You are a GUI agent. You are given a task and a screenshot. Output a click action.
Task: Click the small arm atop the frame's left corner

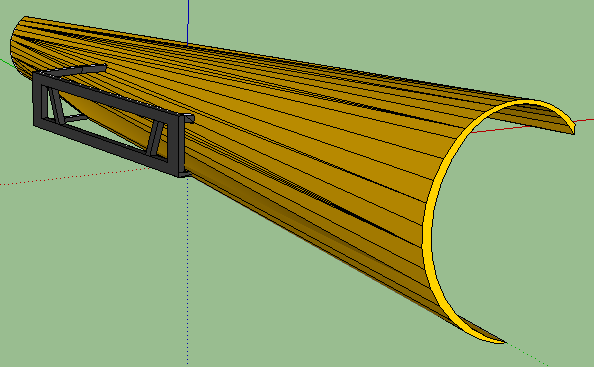[x=81, y=70]
